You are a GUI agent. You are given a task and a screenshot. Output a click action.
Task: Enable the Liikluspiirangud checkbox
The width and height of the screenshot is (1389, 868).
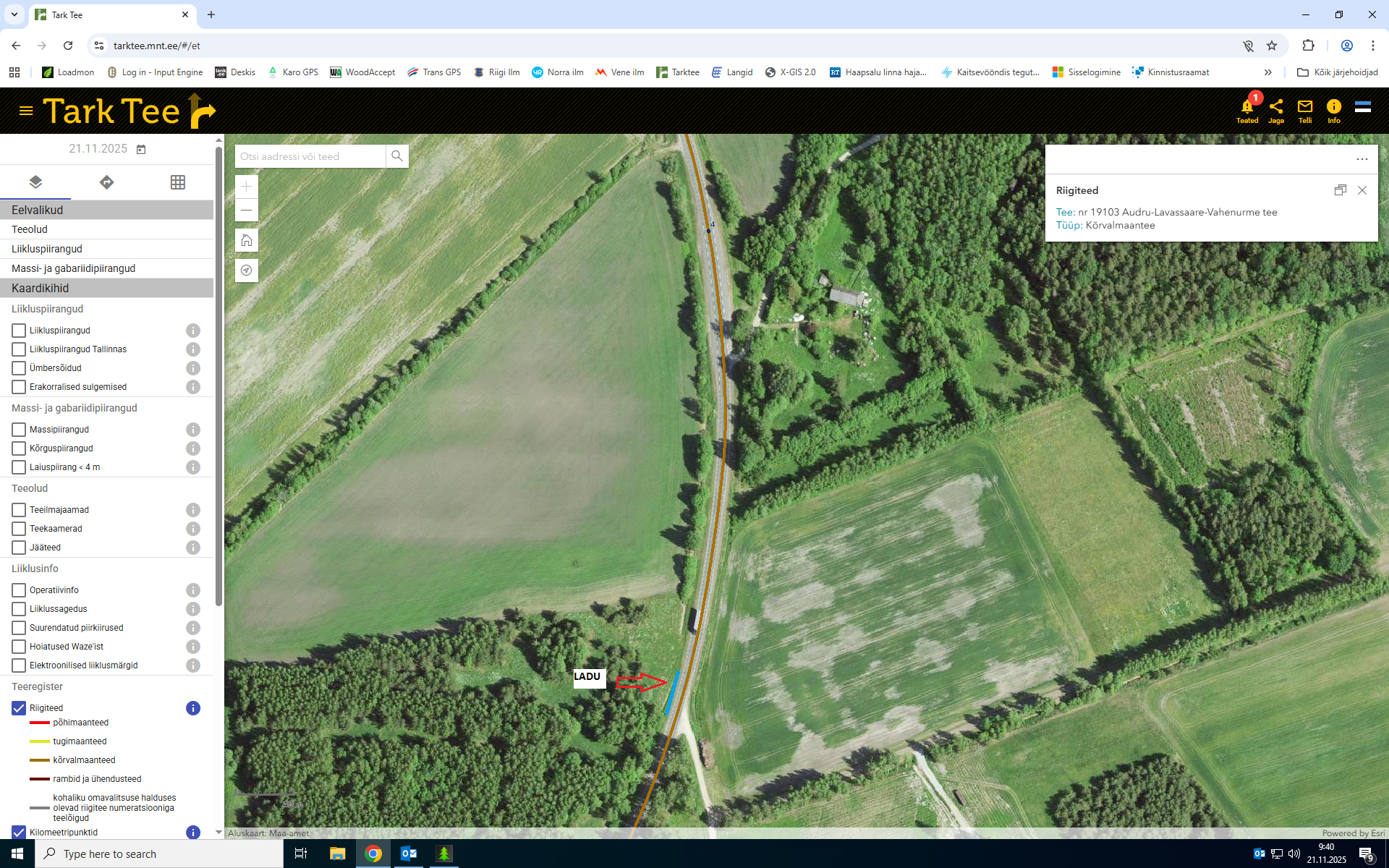tap(19, 331)
